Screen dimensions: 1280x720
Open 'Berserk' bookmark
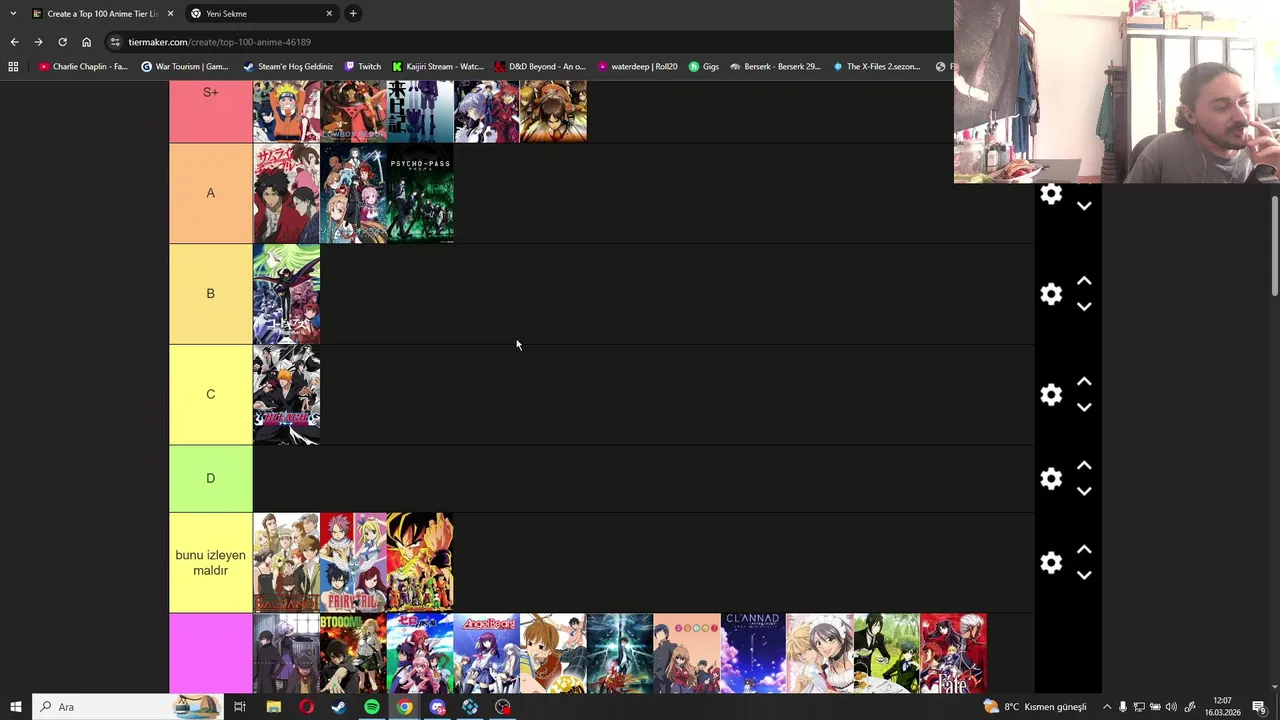point(775,67)
